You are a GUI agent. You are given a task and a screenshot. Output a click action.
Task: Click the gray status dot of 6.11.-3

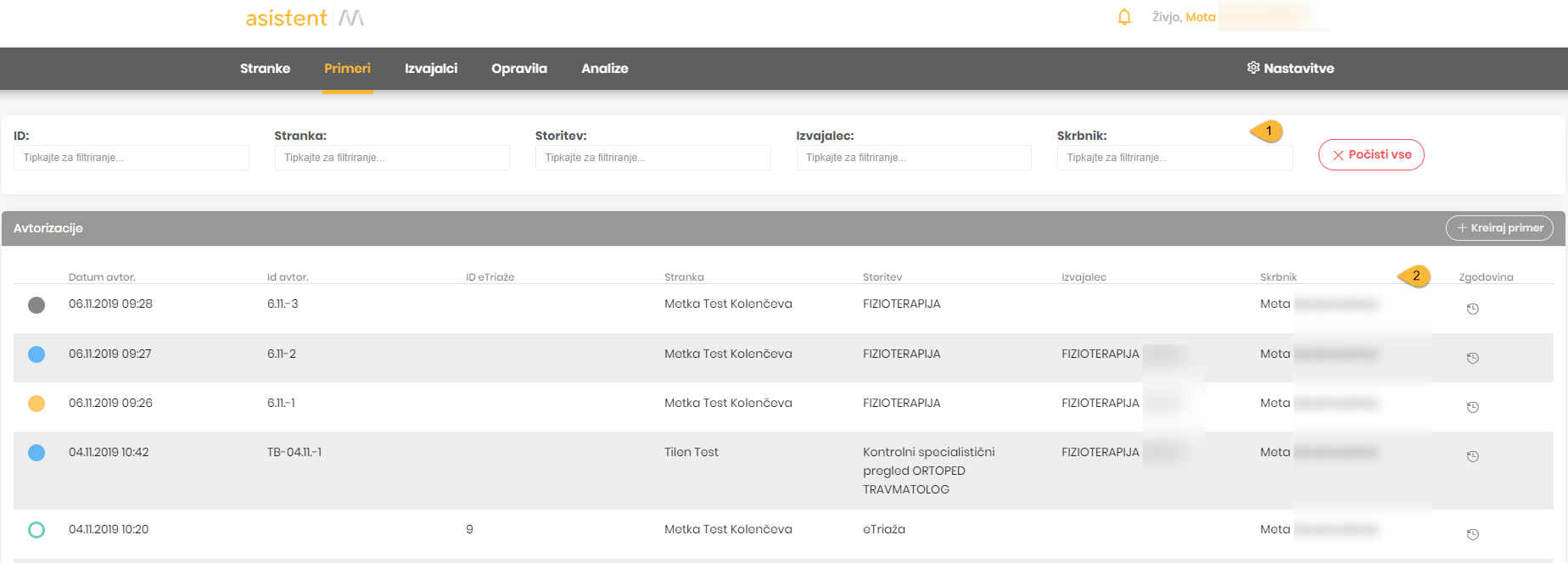tap(36, 305)
